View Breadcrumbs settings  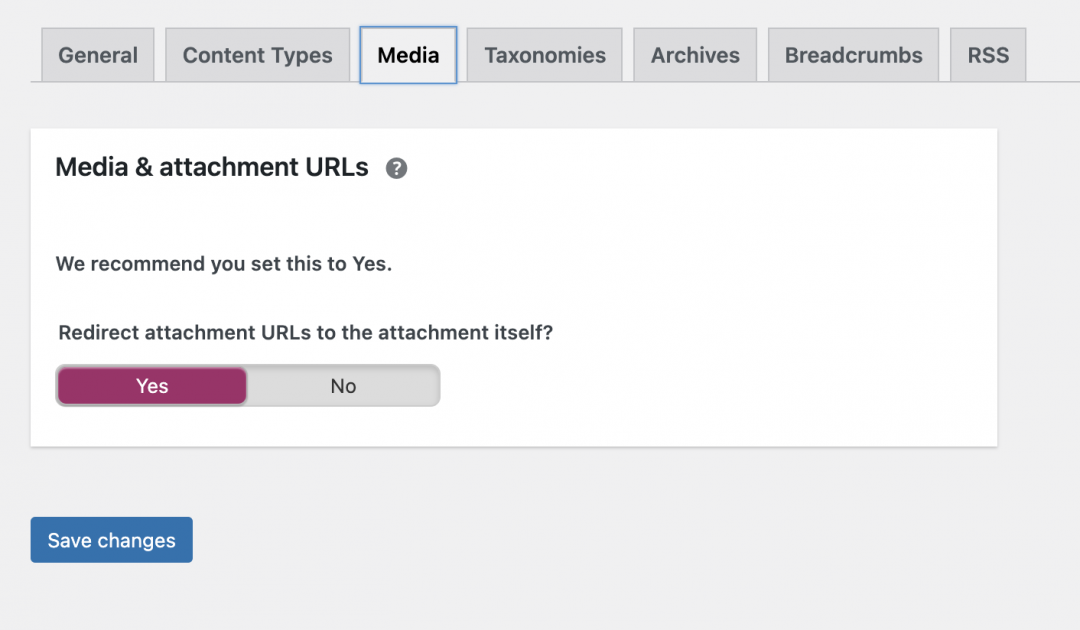(x=853, y=55)
